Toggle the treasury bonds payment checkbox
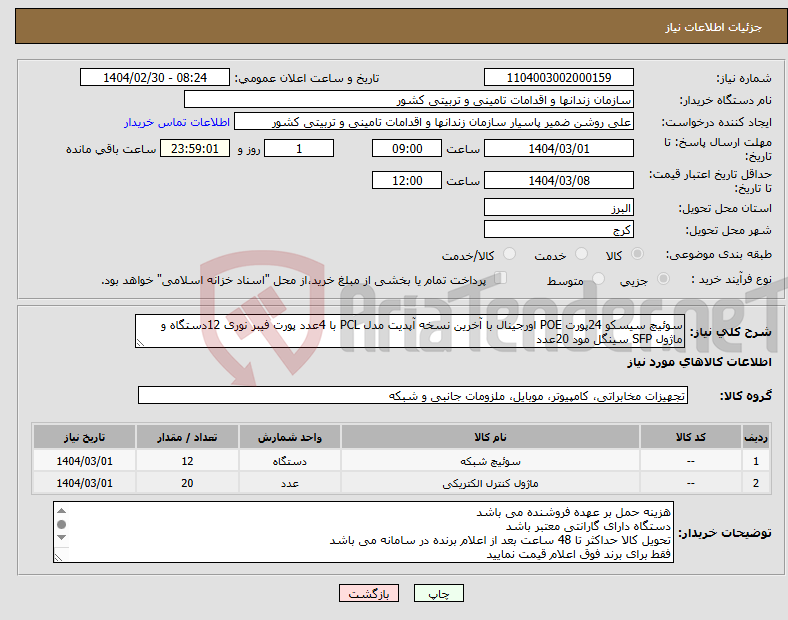 [501, 278]
